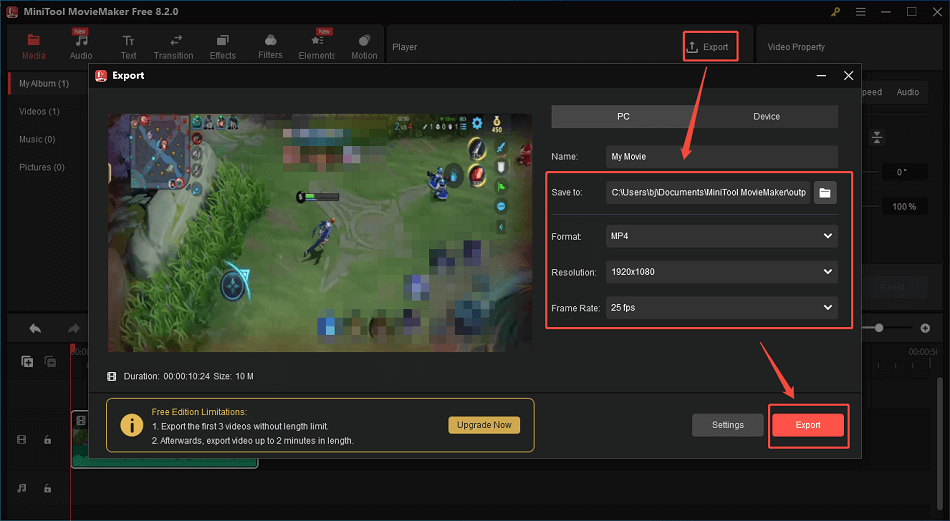Click the Name field showing My Movie
This screenshot has height=521, width=950.
pyautogui.click(x=722, y=156)
